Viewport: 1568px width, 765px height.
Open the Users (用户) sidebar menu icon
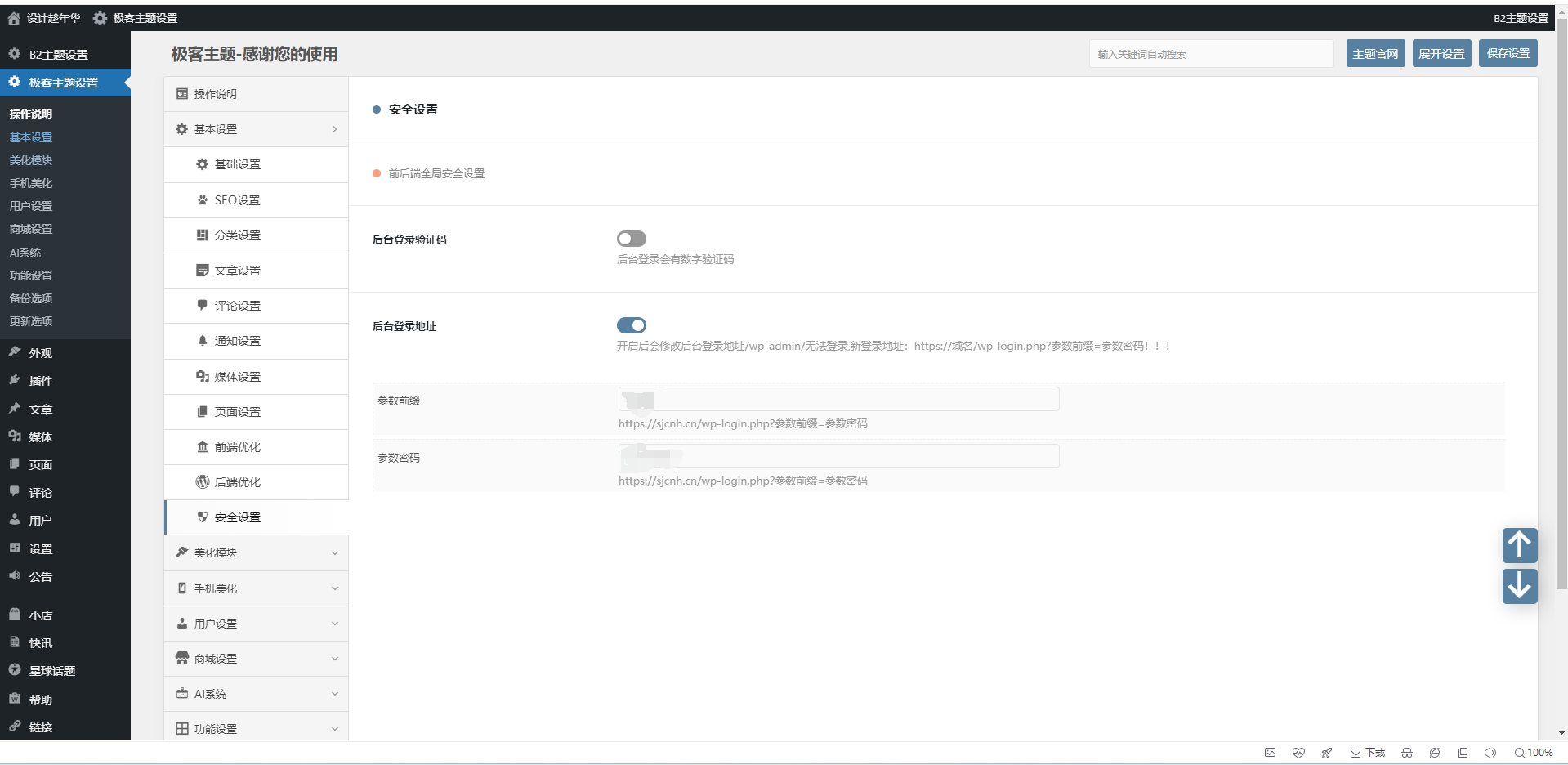point(15,520)
